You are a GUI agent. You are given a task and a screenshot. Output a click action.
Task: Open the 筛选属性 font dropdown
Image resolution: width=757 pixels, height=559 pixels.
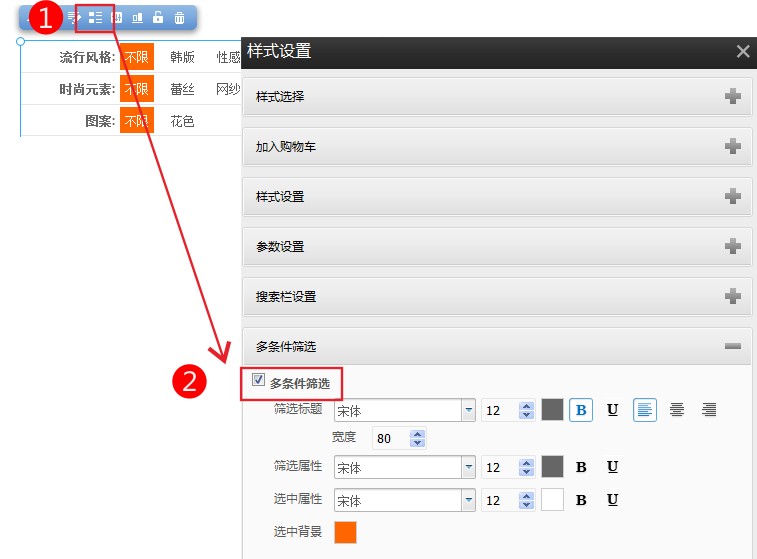[468, 467]
